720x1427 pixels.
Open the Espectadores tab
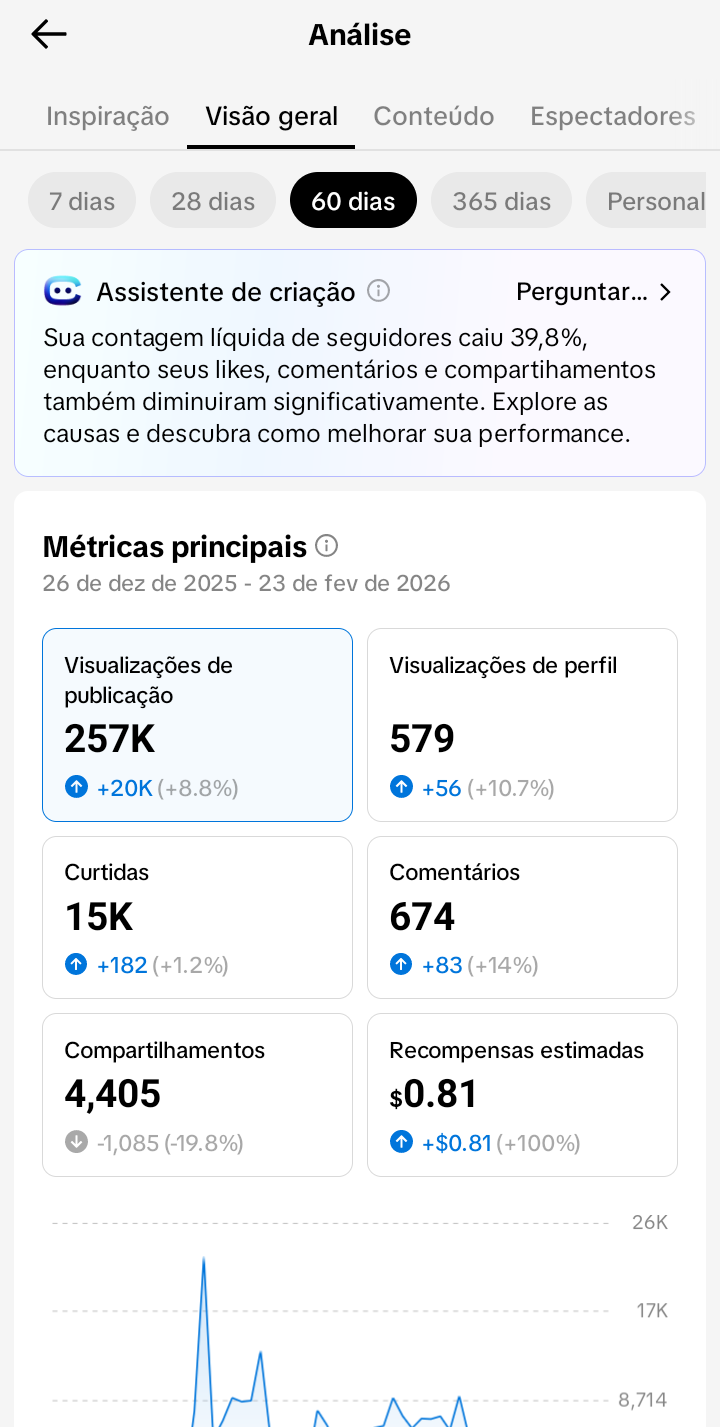click(x=612, y=116)
